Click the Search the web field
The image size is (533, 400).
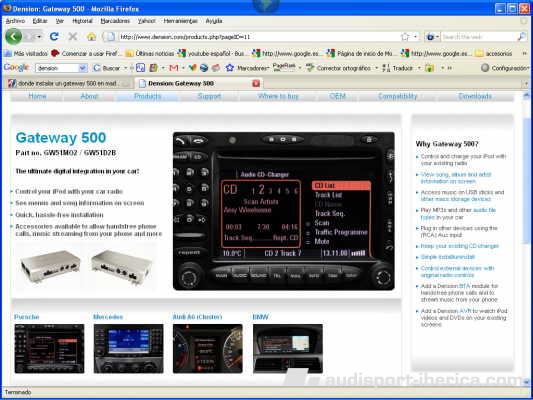[478, 37]
